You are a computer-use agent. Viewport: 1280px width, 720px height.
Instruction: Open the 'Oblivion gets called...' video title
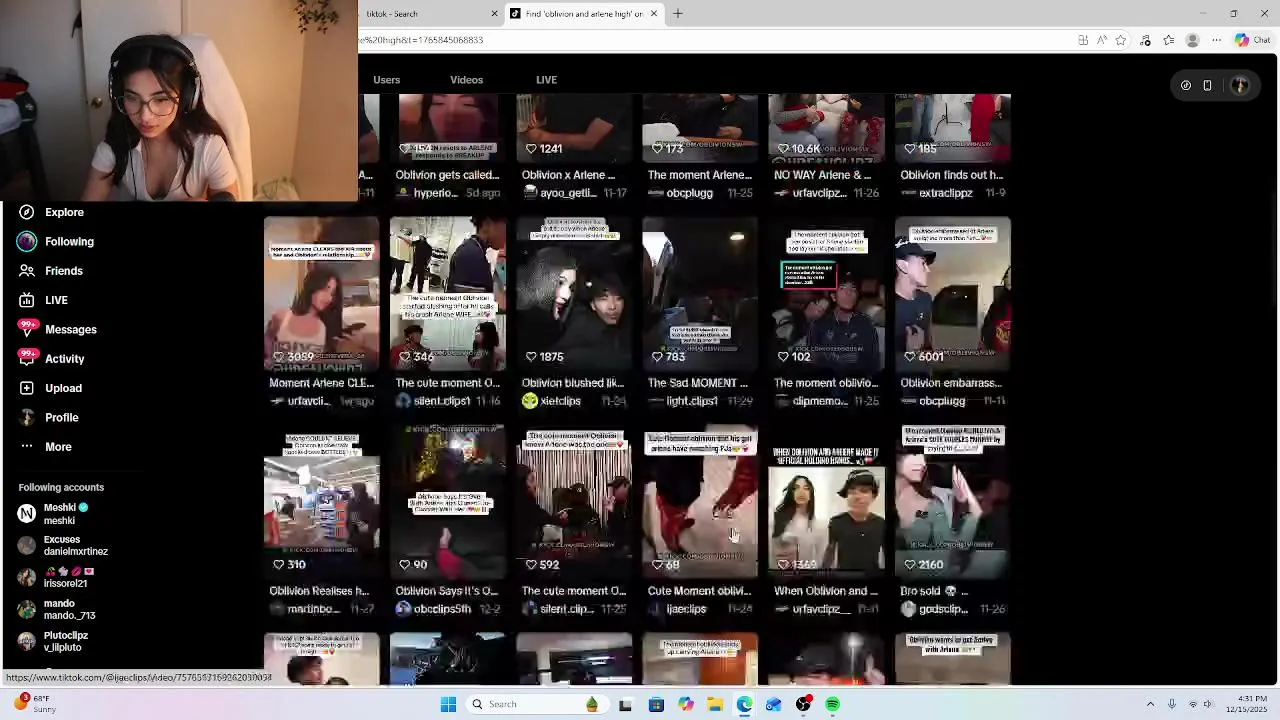click(447, 175)
